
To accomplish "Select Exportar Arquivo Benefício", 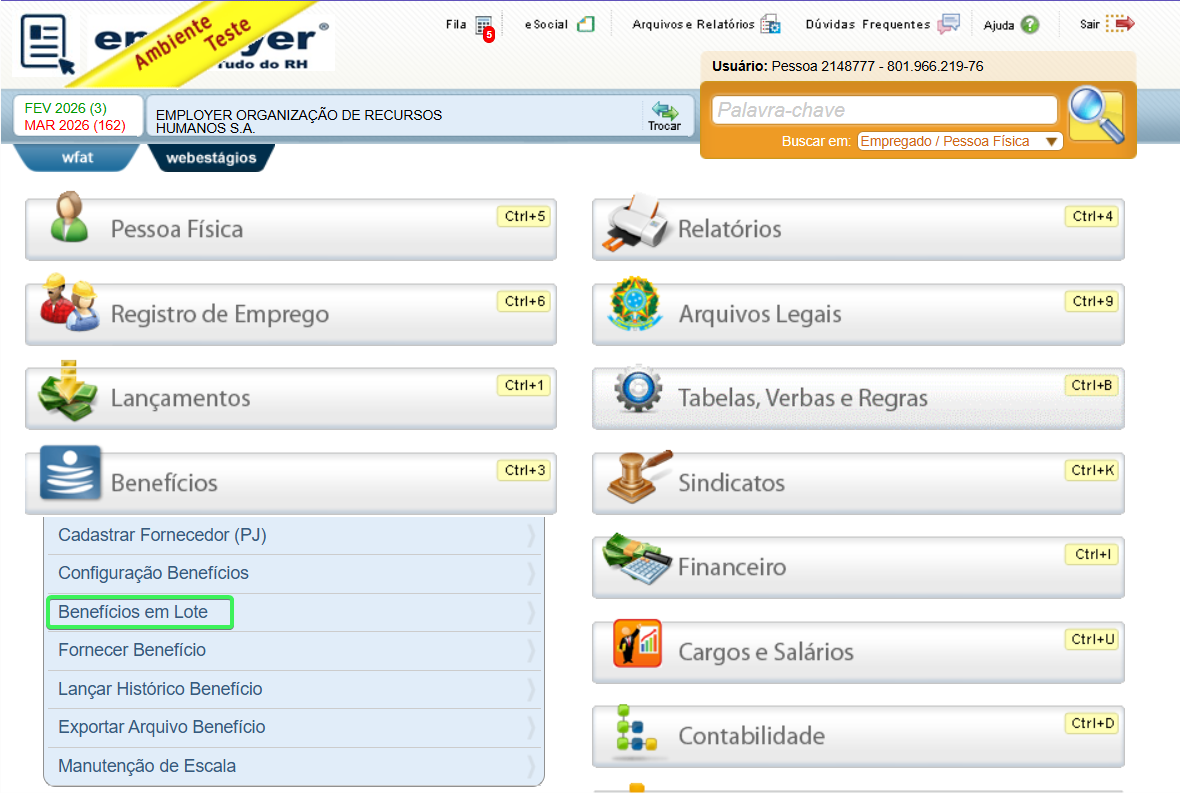I will coord(294,728).
